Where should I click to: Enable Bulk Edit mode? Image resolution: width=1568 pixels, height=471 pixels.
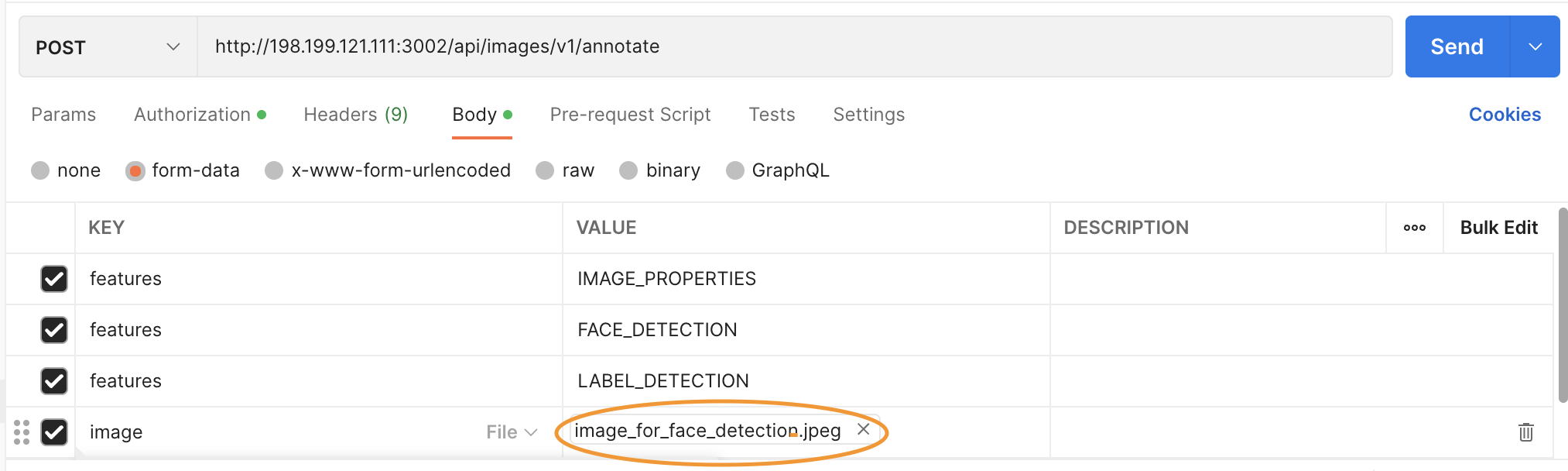[1498, 228]
